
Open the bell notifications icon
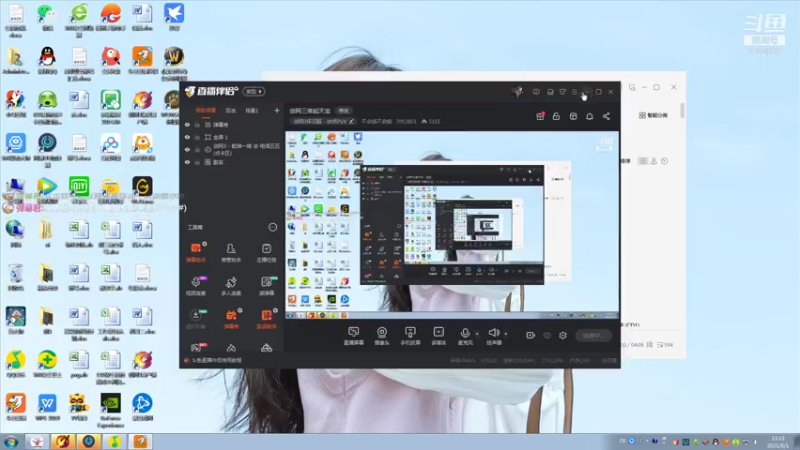point(589,116)
